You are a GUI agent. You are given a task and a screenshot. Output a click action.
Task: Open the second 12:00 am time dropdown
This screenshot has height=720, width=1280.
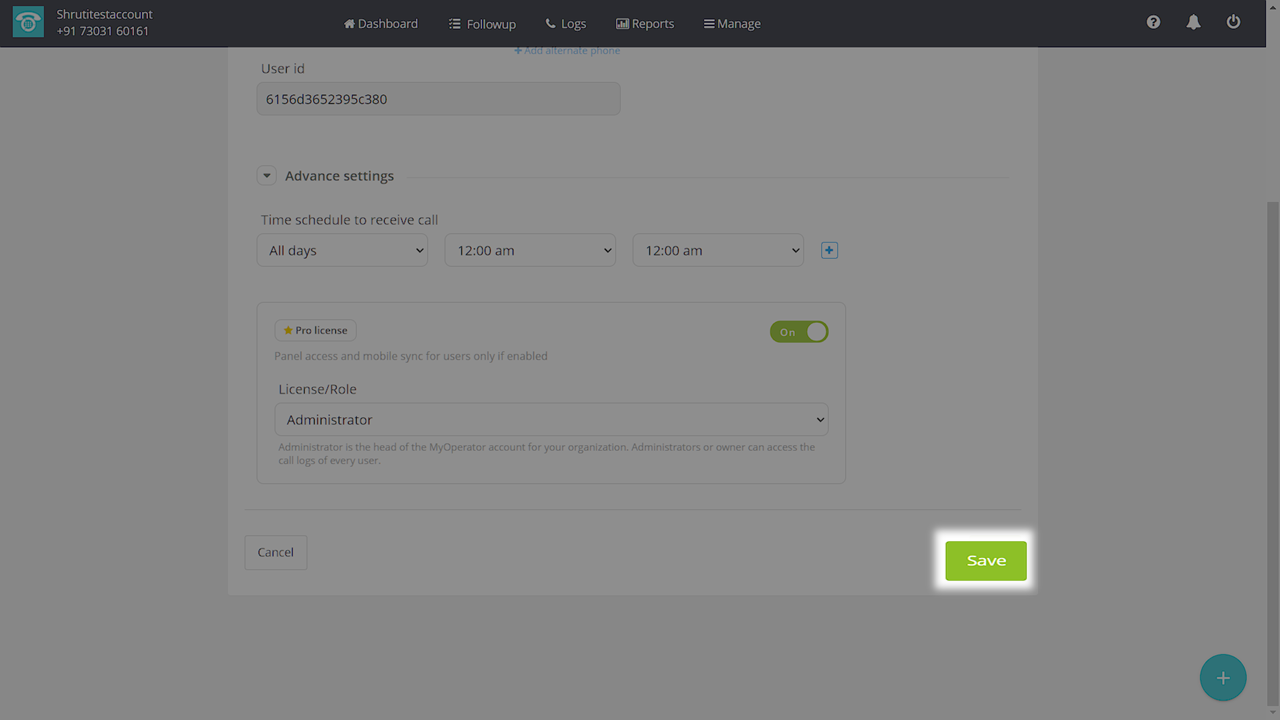(717, 250)
